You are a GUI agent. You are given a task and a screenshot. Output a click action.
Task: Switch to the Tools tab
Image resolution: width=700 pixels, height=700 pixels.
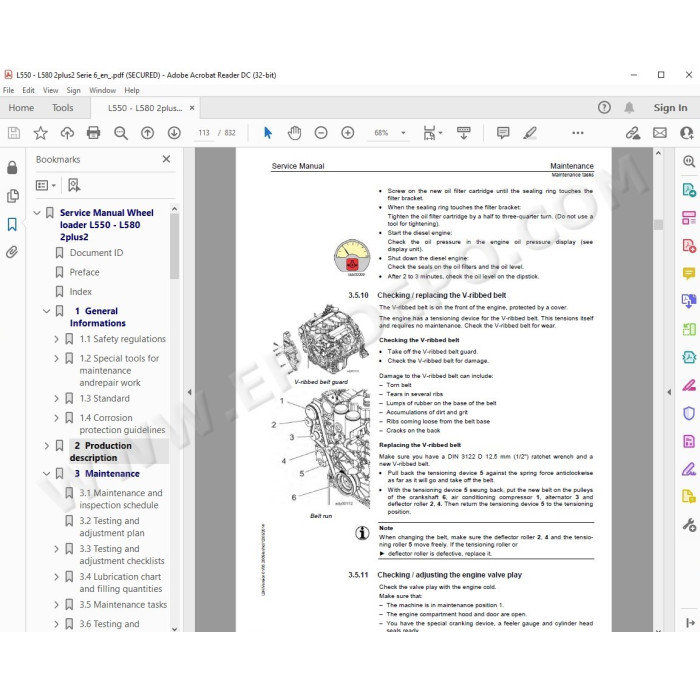(62, 108)
